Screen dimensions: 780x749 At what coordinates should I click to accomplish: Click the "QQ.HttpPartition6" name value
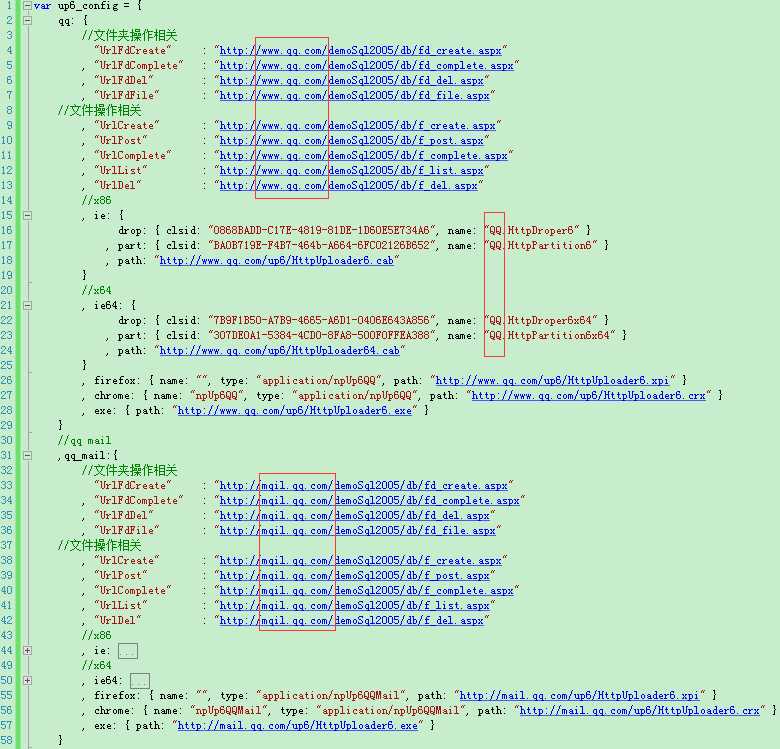541,245
